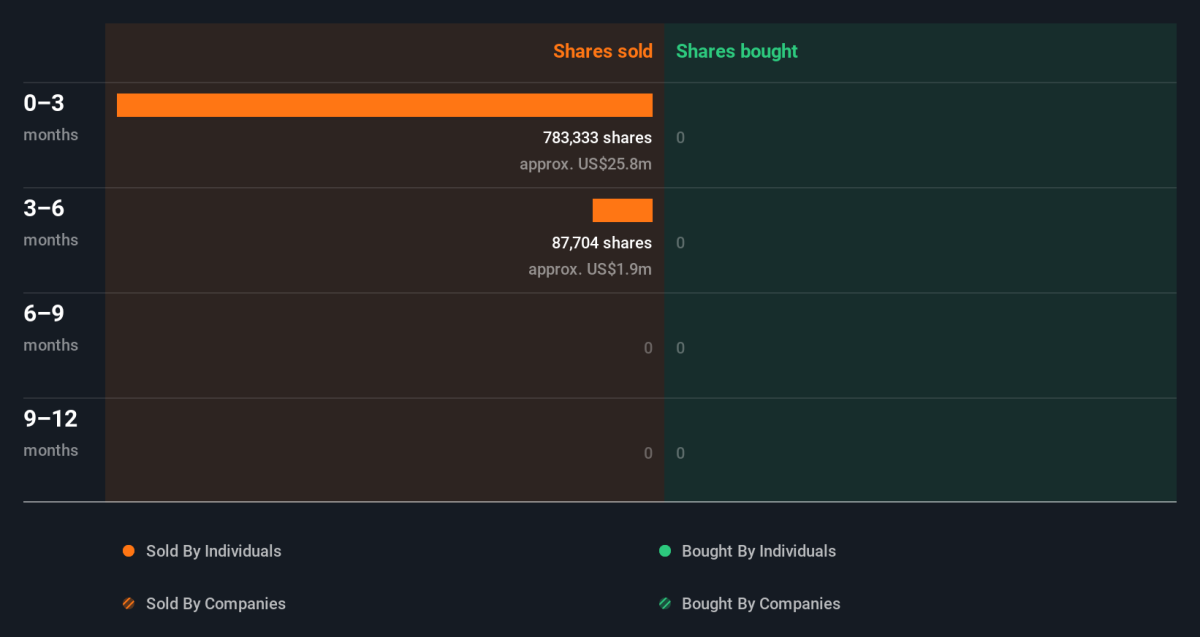Click the approx. US$25.8m text
Image resolution: width=1200 pixels, height=637 pixels.
pyautogui.click(x=586, y=164)
